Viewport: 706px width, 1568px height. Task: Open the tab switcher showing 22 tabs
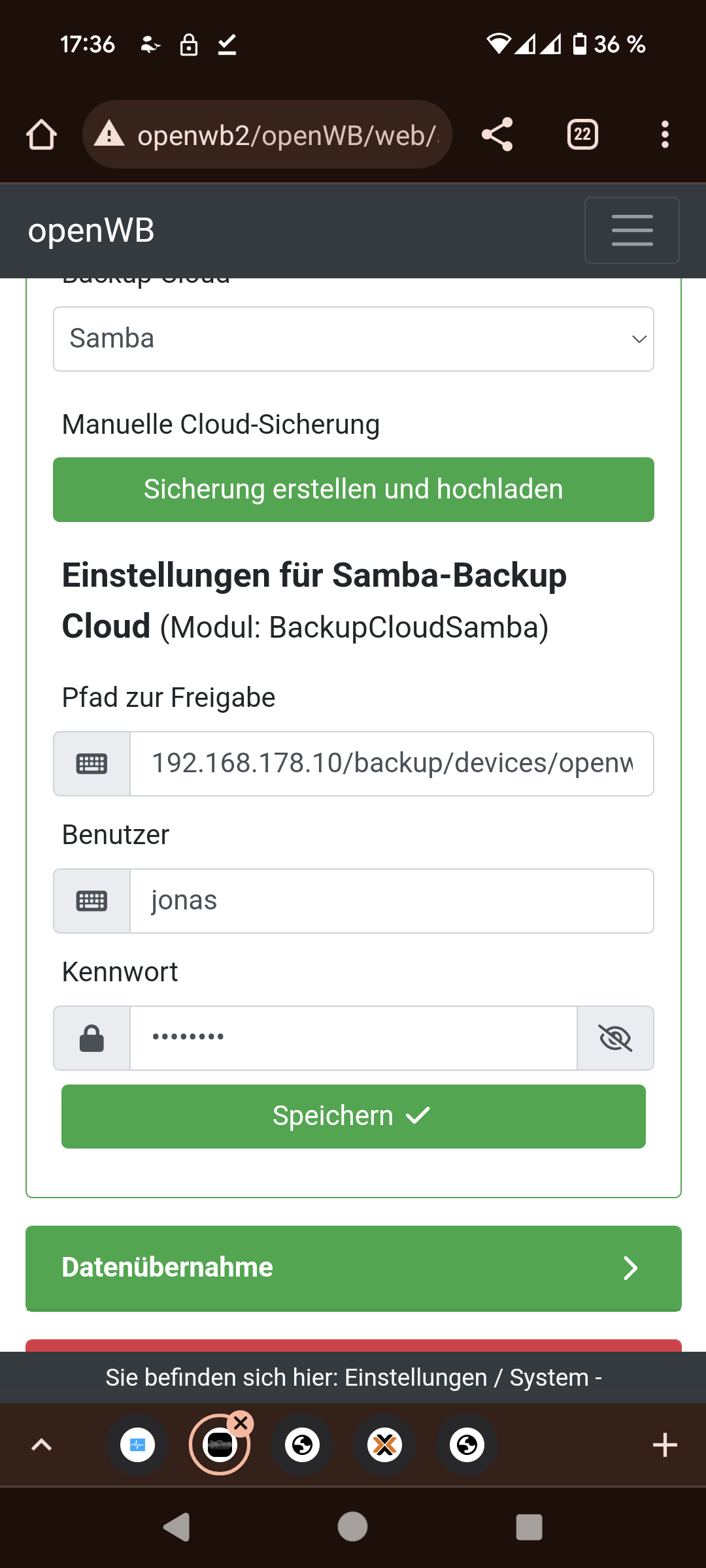[x=582, y=135]
